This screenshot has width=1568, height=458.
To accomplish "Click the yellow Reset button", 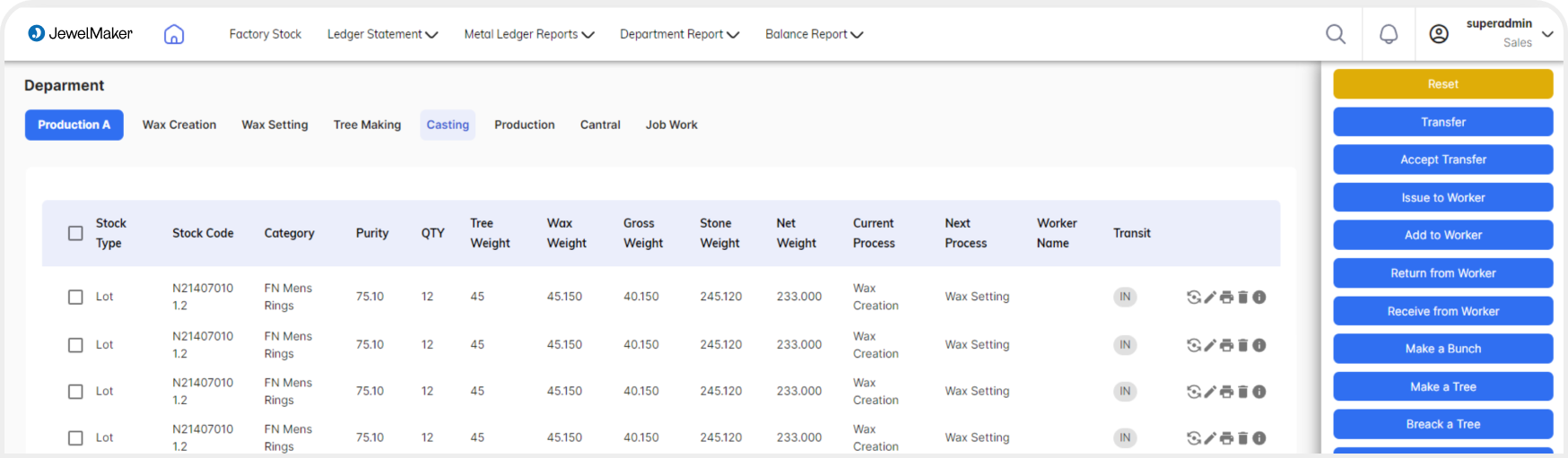I will [x=1443, y=84].
